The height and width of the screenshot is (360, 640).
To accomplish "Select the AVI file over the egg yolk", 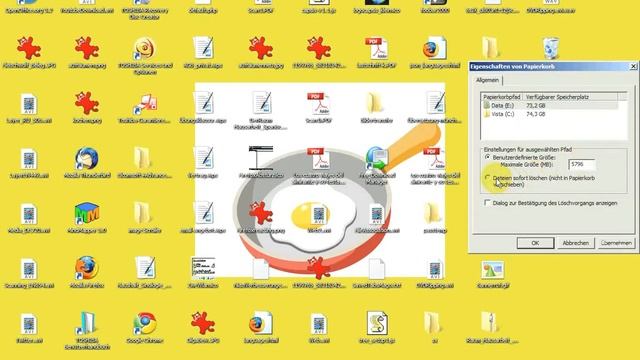I will (x=319, y=214).
